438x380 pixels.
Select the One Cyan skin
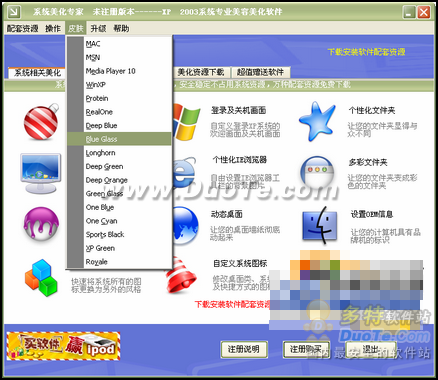[119, 221]
